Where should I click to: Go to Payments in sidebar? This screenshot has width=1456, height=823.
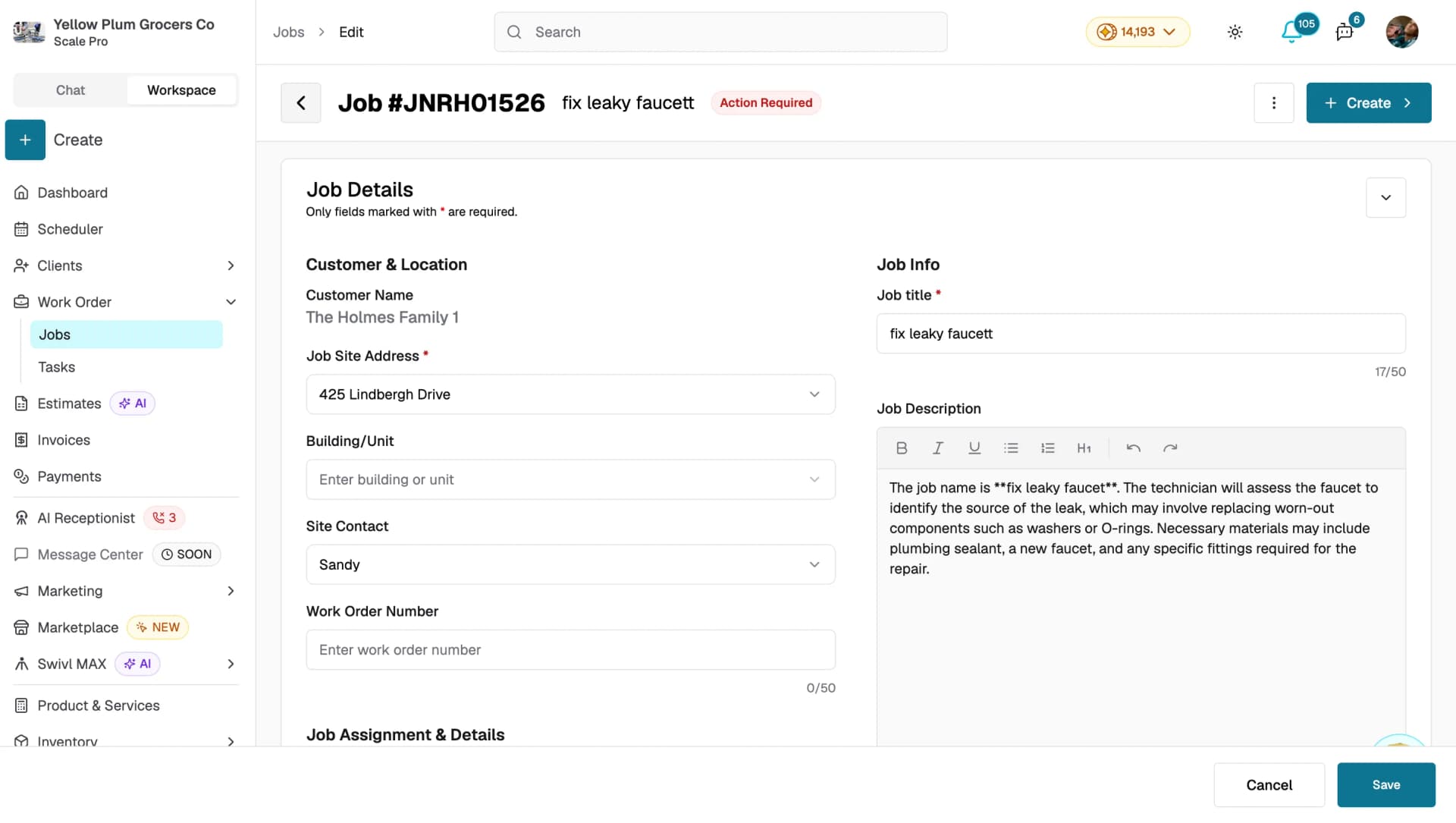pos(69,477)
